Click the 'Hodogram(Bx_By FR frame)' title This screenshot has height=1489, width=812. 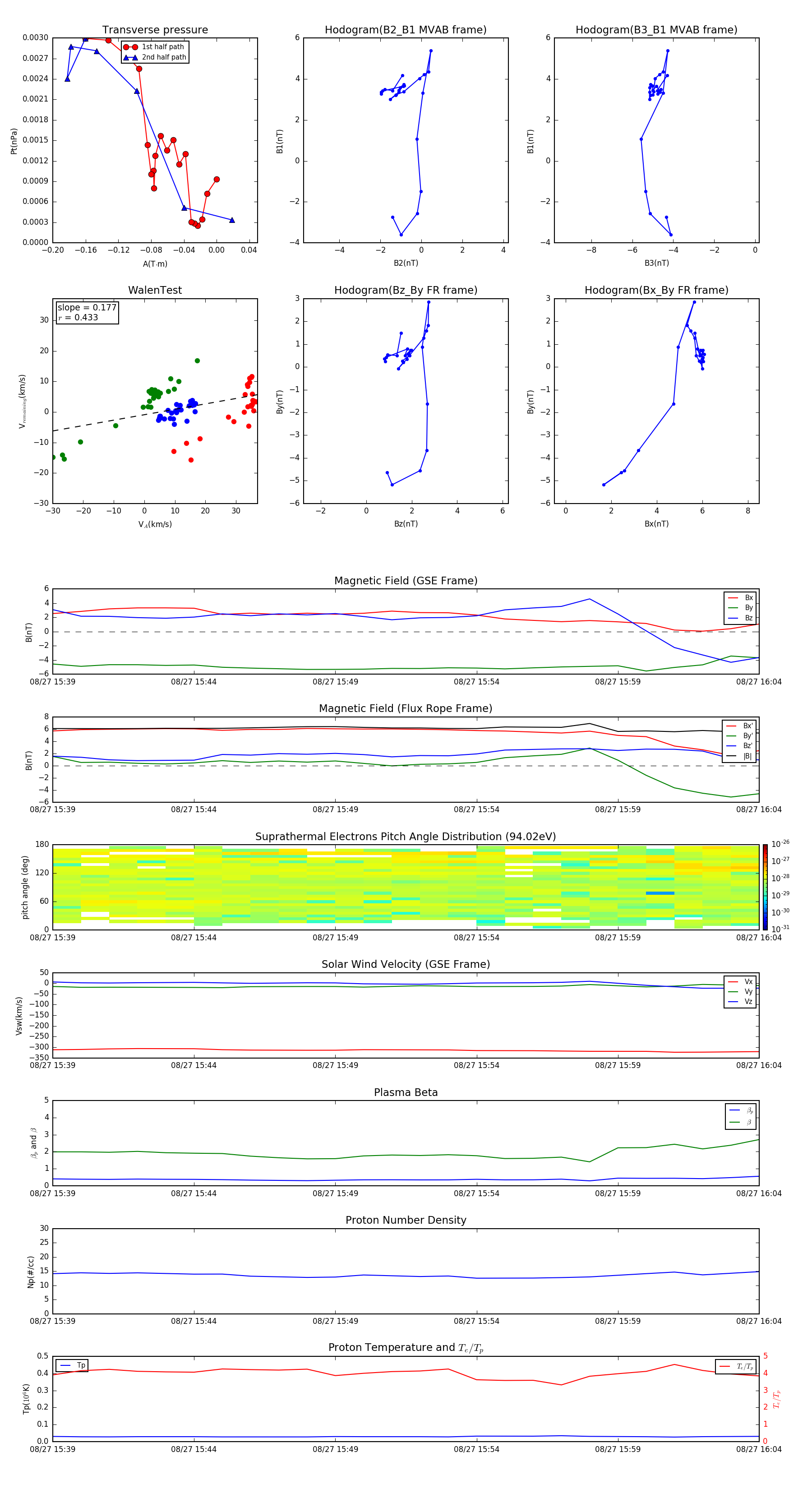click(x=656, y=290)
